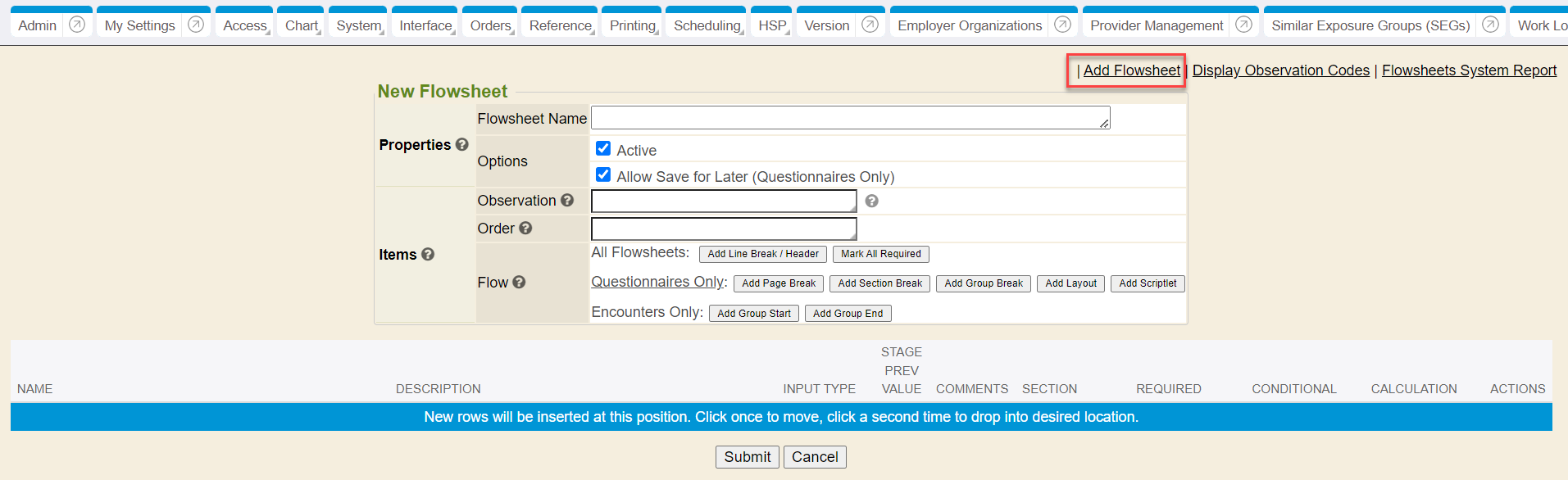Click the arrow icon beside Admin tab
The height and width of the screenshot is (480, 1568).
[77, 25]
